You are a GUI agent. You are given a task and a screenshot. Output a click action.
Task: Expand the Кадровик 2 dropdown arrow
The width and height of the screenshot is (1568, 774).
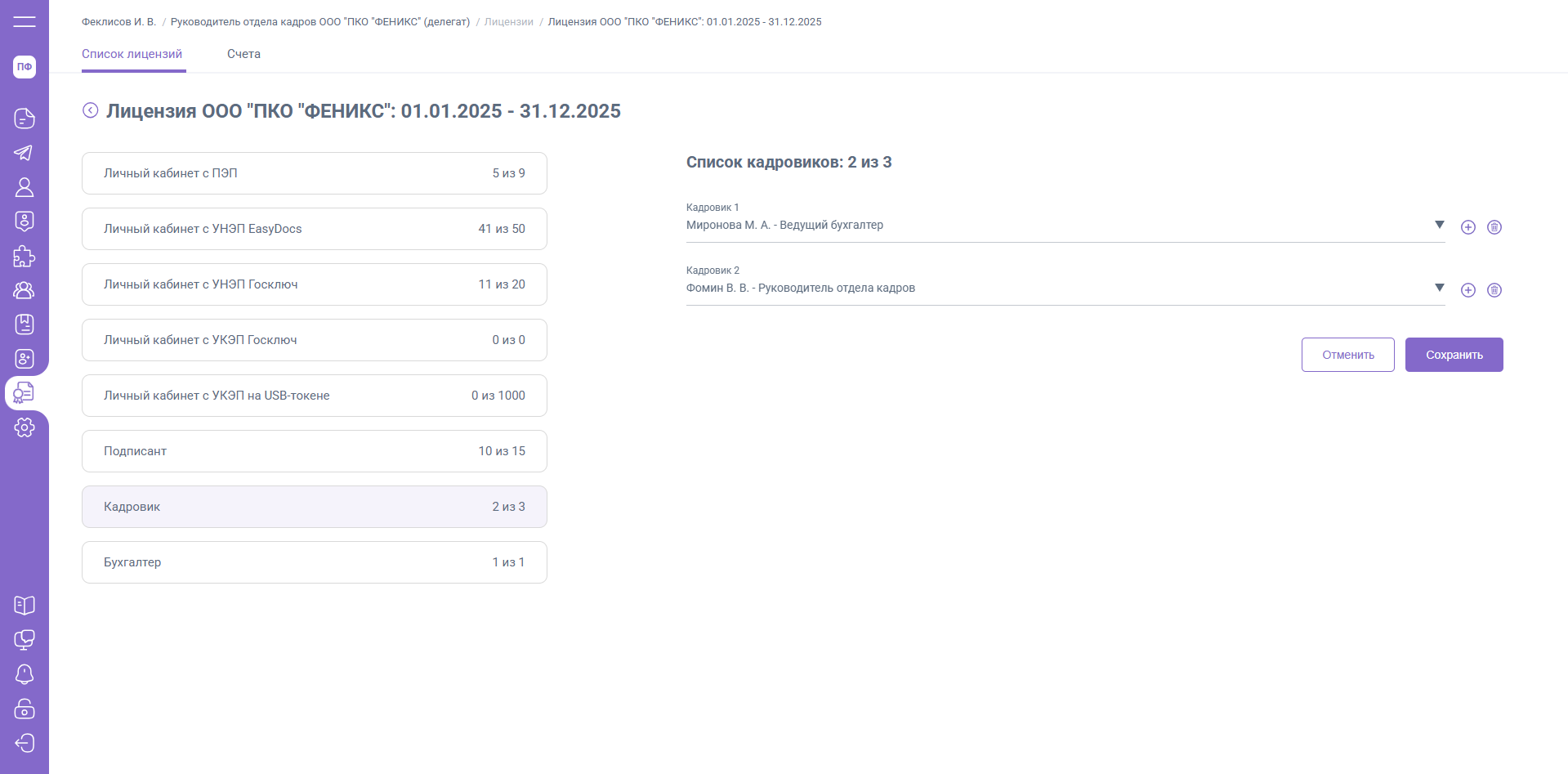[1440, 288]
